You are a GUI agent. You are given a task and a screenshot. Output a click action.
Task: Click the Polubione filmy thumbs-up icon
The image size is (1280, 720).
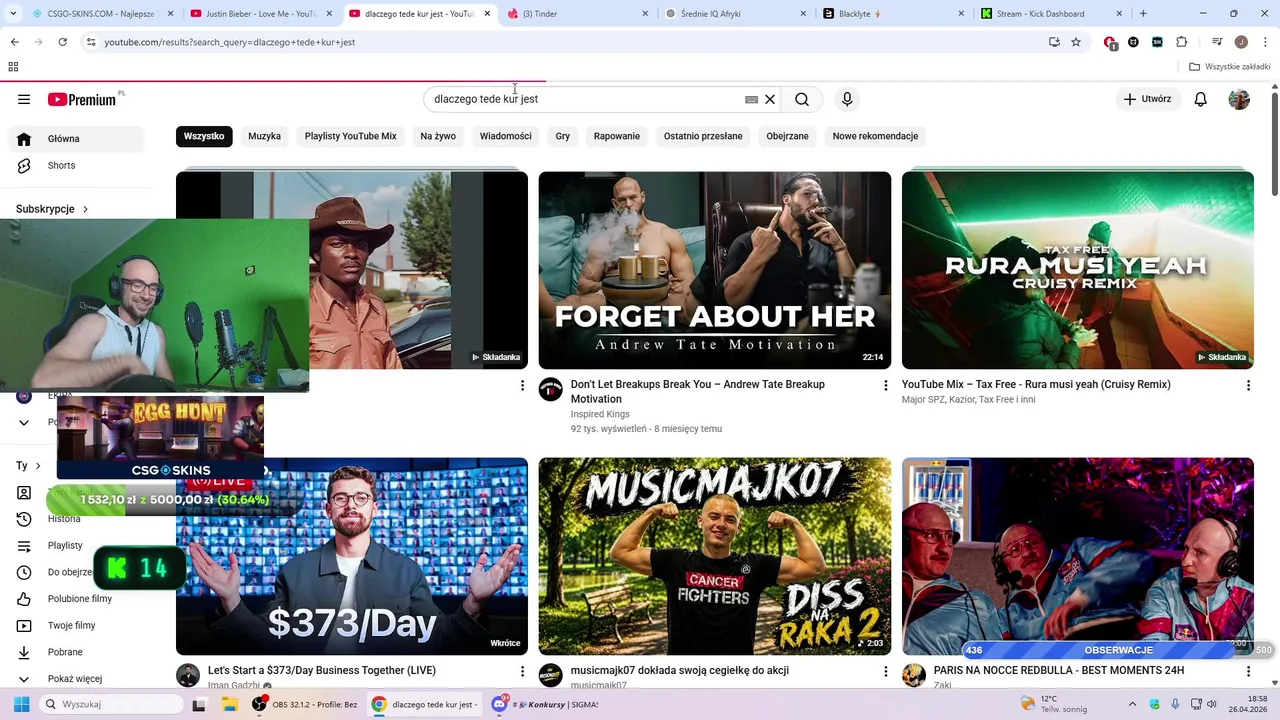24,598
